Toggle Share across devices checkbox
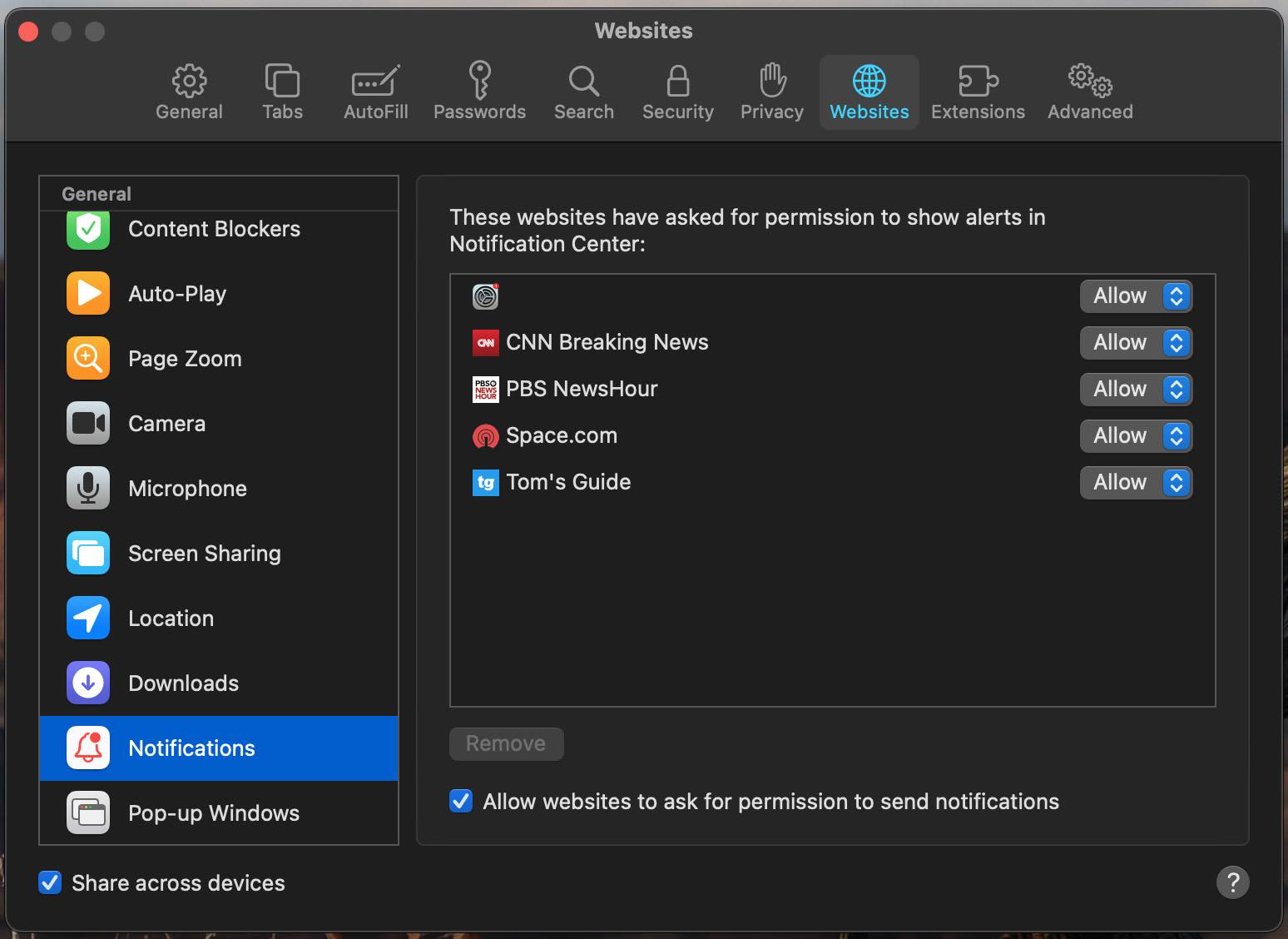Viewport: 1288px width, 939px height. pos(50,882)
